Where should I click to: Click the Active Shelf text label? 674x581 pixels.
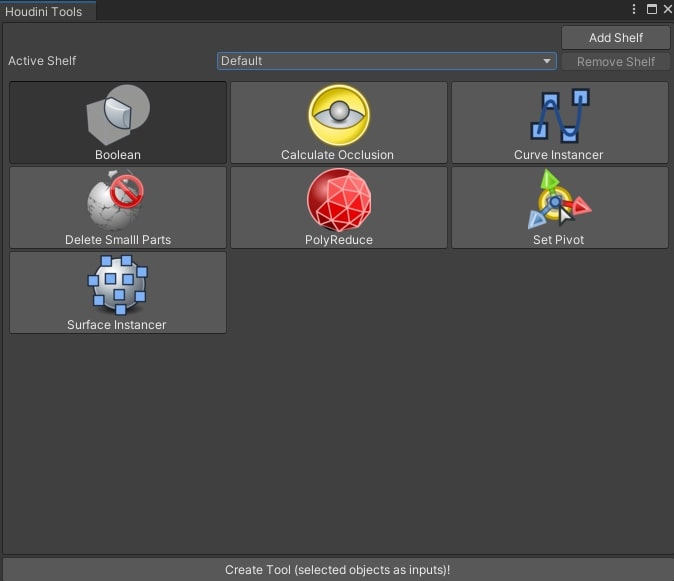pyautogui.click(x=42, y=61)
